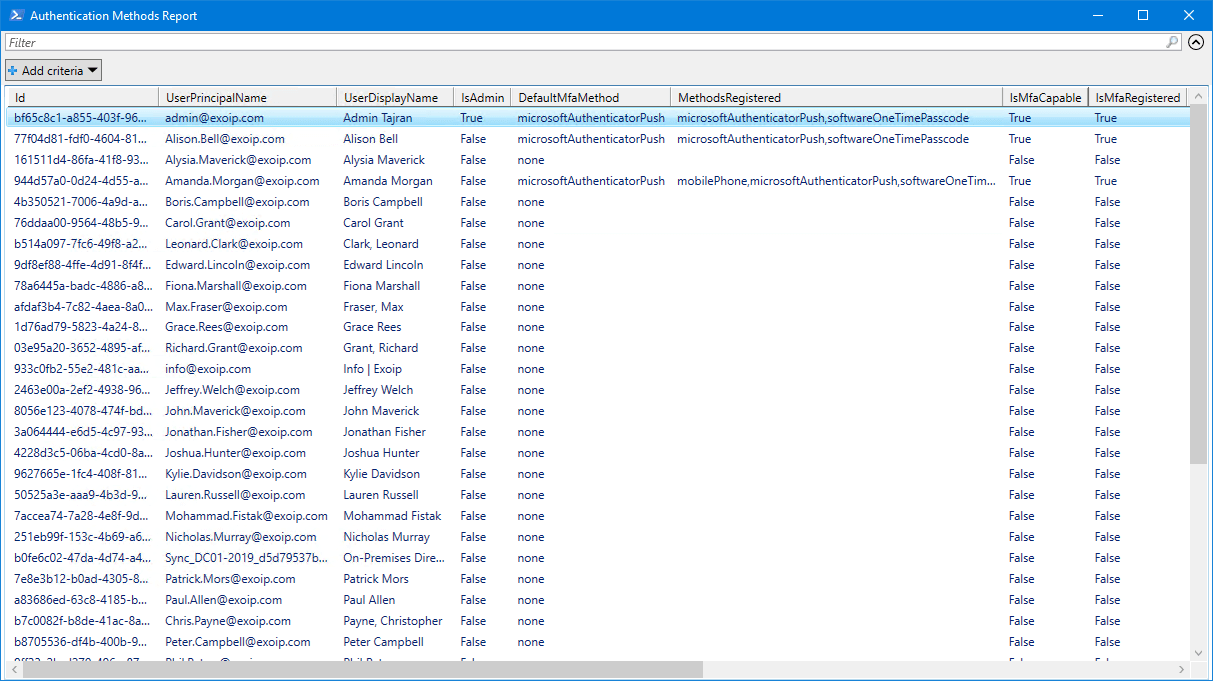Select the Alison.Bell@exoip.com row
This screenshot has width=1213, height=681.
[225, 139]
